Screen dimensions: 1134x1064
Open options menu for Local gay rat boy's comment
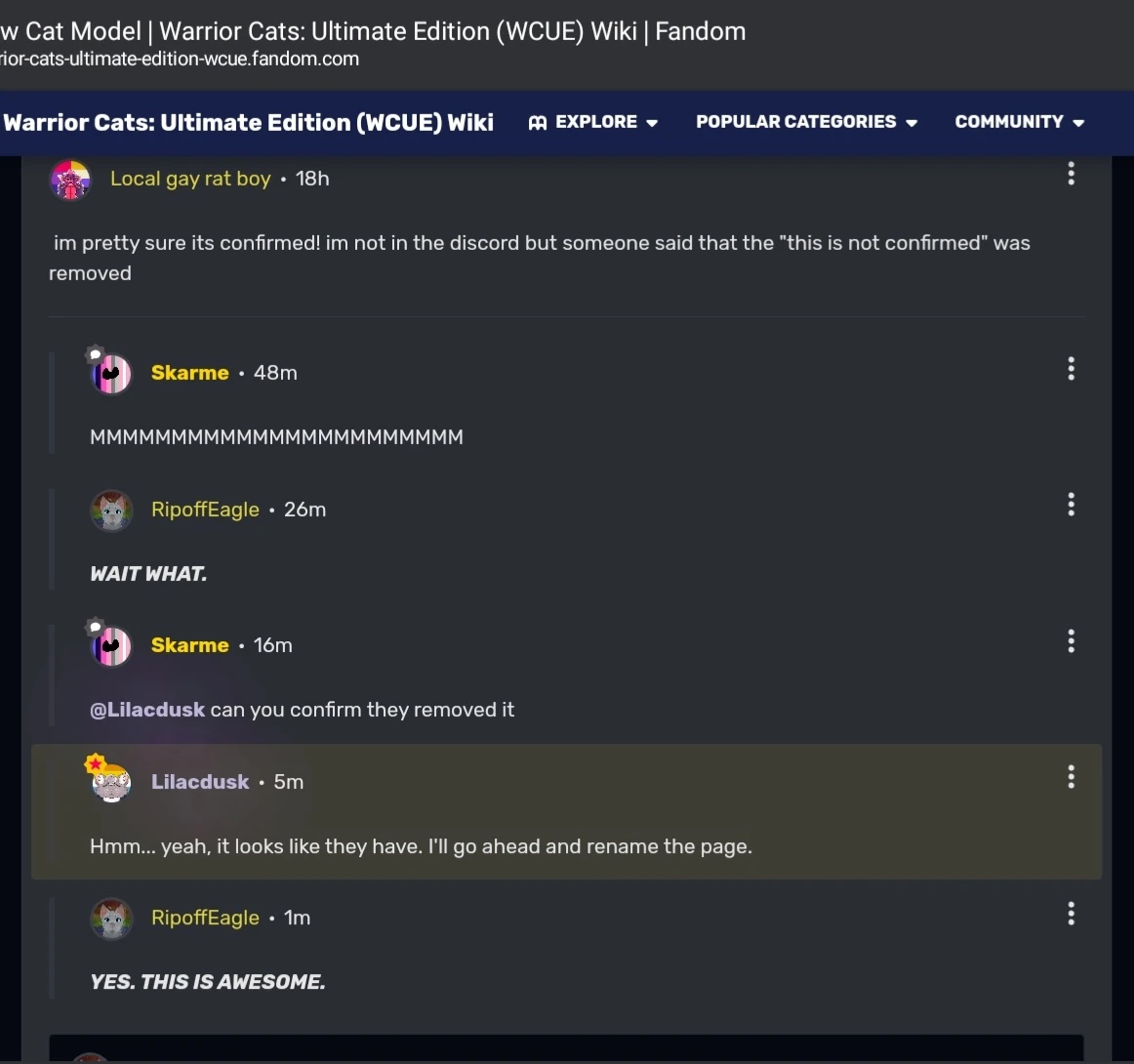[x=1071, y=174]
